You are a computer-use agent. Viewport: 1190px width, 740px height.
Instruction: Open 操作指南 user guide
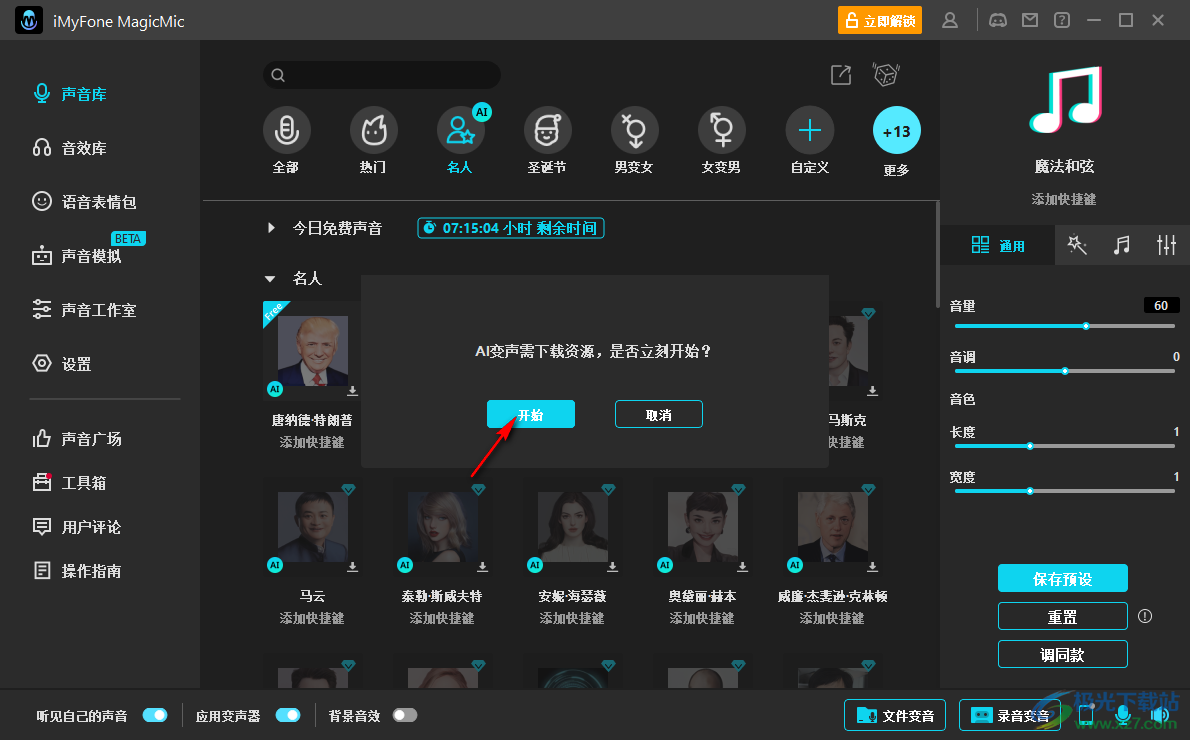[x=77, y=571]
